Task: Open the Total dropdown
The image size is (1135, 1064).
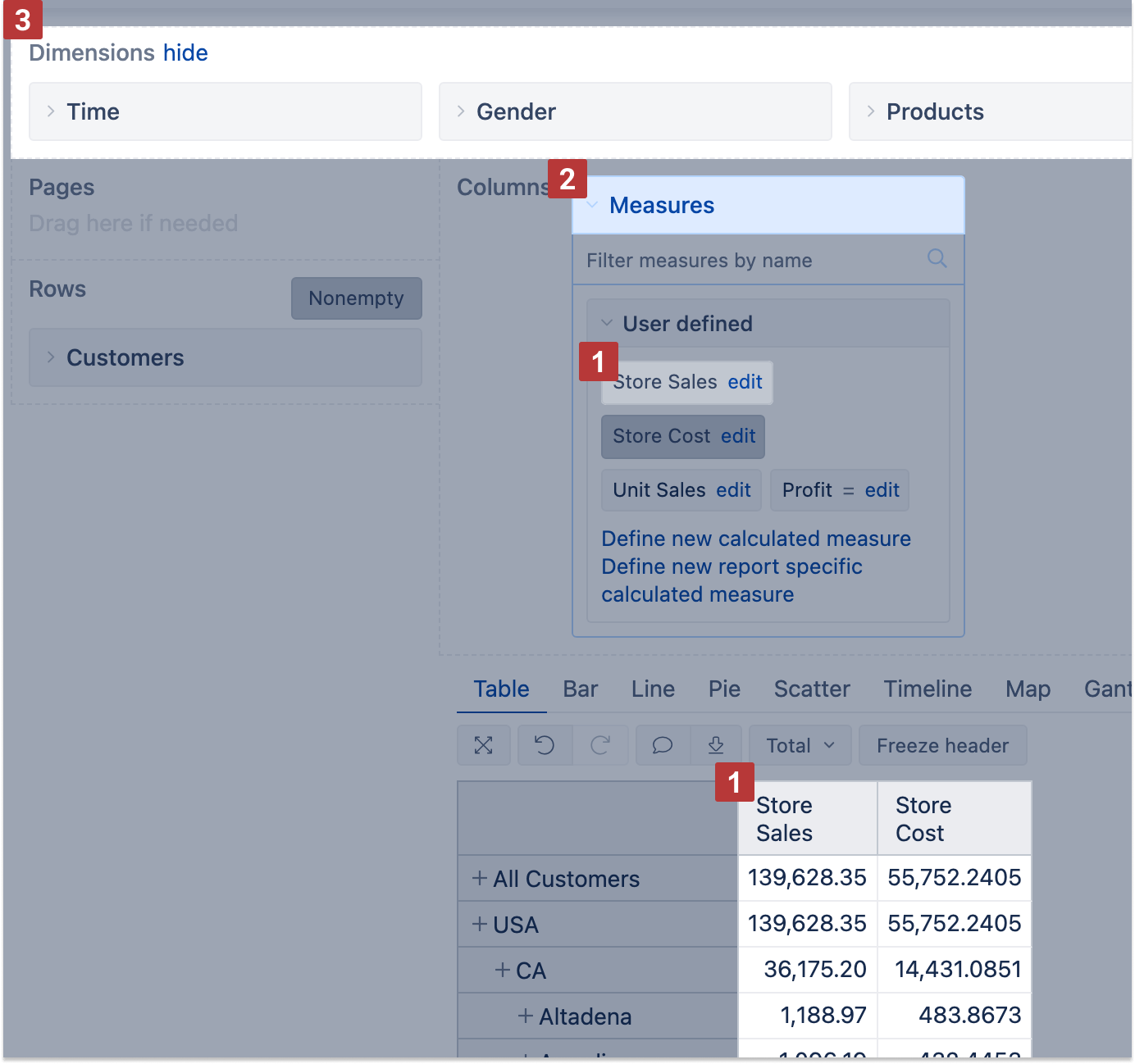Action: [x=800, y=745]
